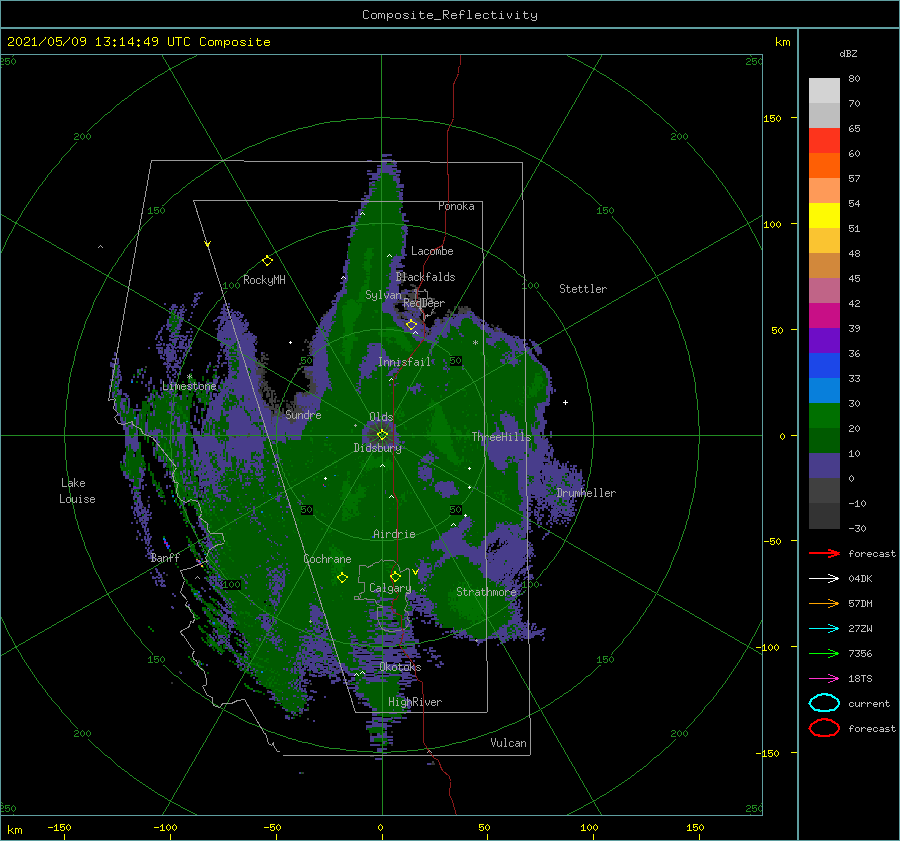Screen dimensions: 900x841
Task: Click the magenta 18TS arrow in the legend
Action: tap(824, 679)
